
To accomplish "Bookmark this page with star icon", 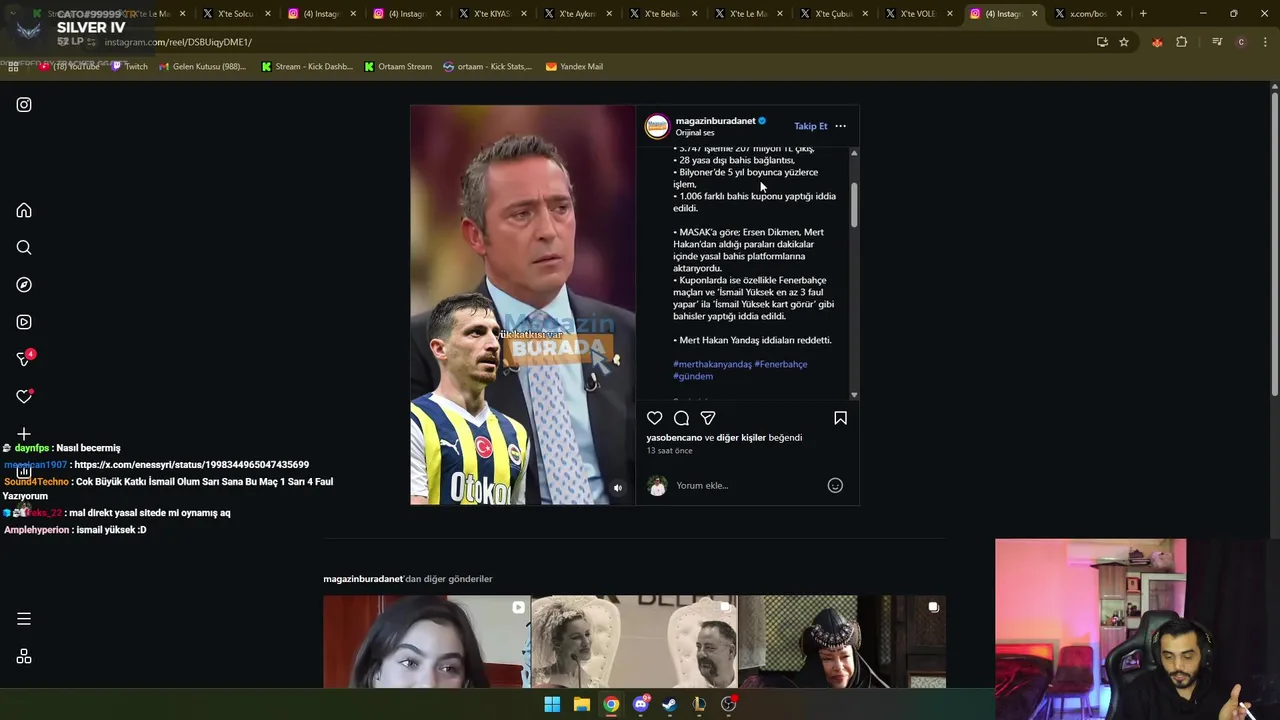I will tap(1124, 42).
